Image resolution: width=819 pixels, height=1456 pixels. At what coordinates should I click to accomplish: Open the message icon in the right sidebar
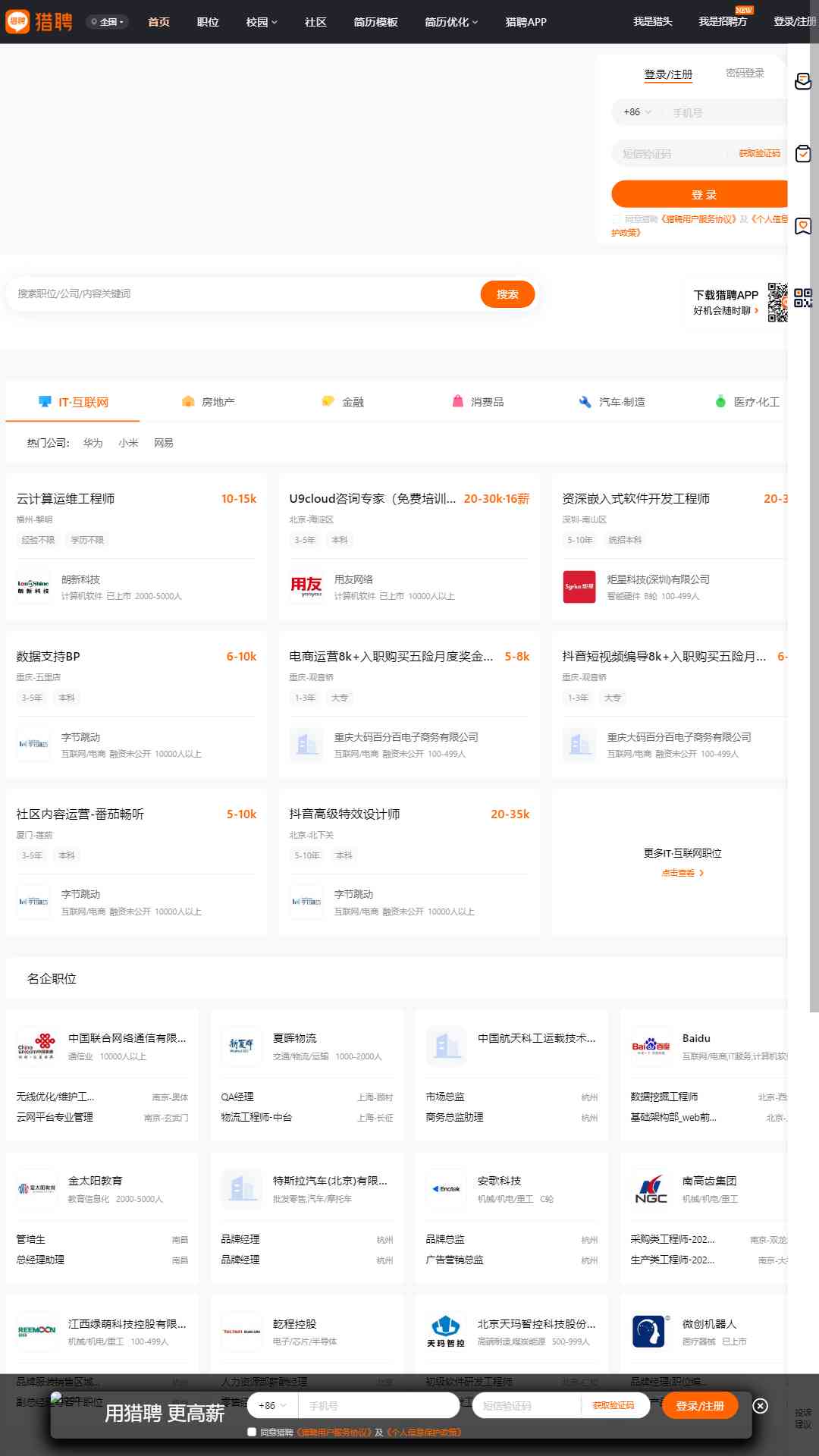803,82
